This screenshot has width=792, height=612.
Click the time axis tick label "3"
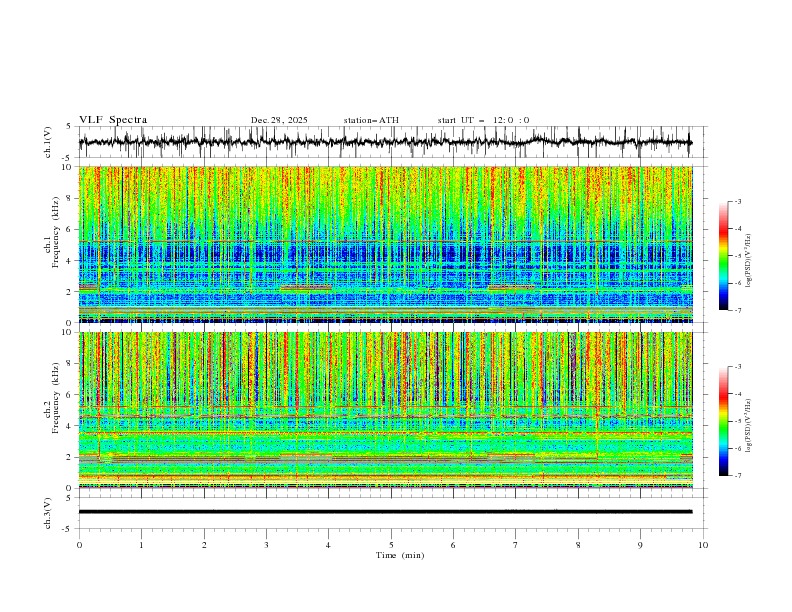pos(266,545)
